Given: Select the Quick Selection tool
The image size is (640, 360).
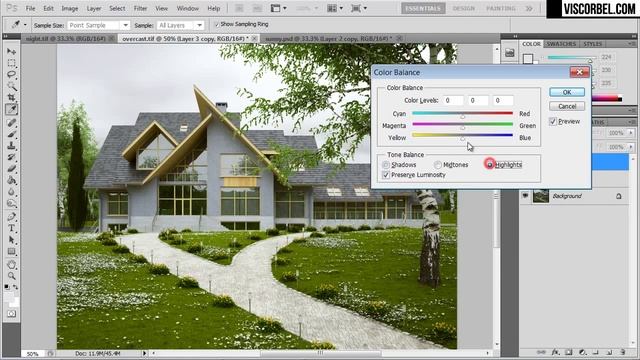Looking at the screenshot, I should [x=11, y=86].
